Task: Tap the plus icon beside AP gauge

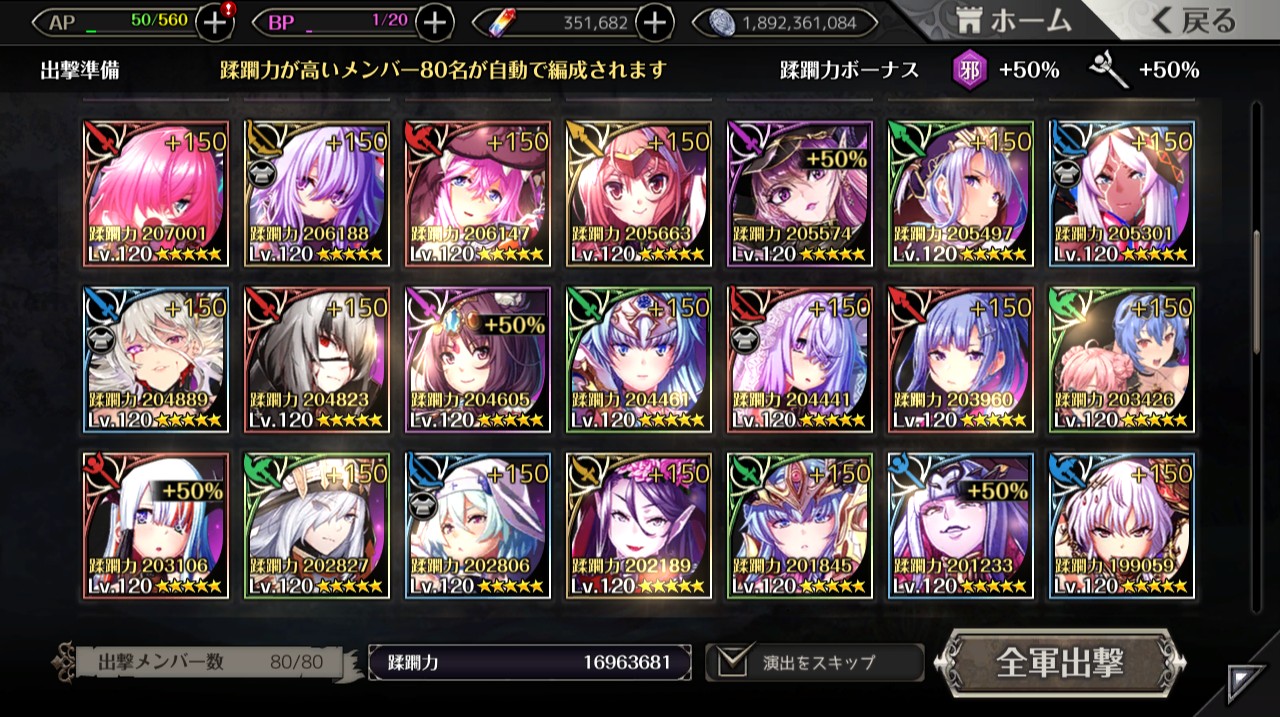Action: [215, 21]
